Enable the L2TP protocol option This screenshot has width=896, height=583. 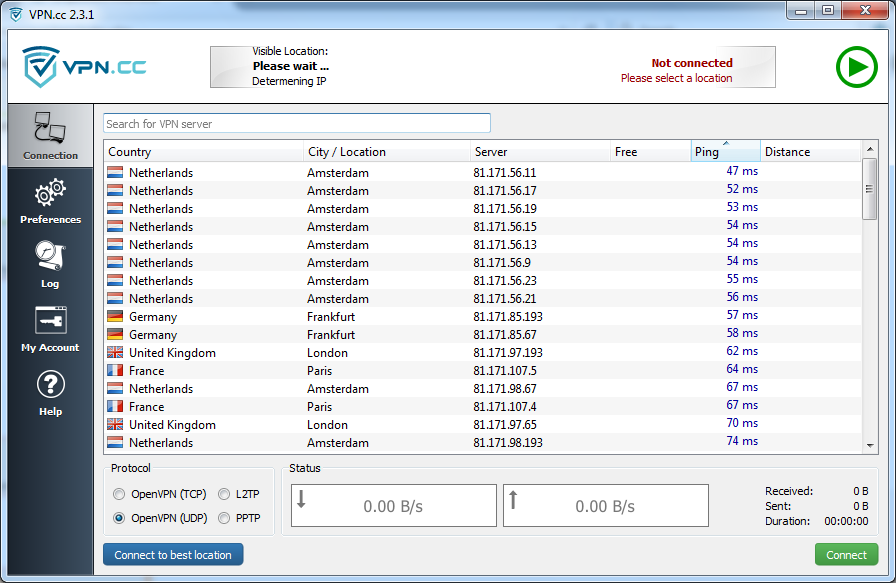pos(224,493)
